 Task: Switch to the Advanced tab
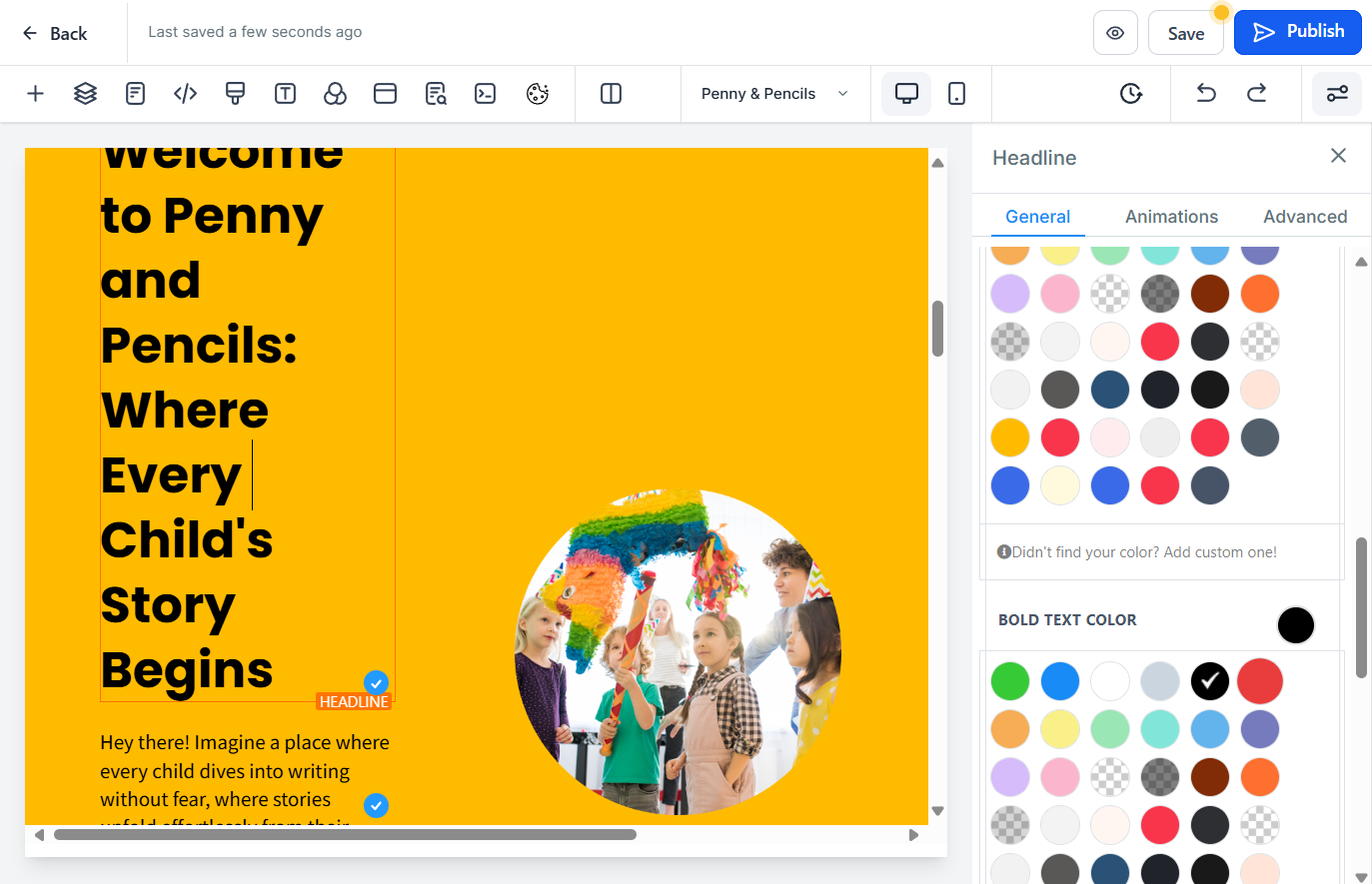tap(1305, 217)
